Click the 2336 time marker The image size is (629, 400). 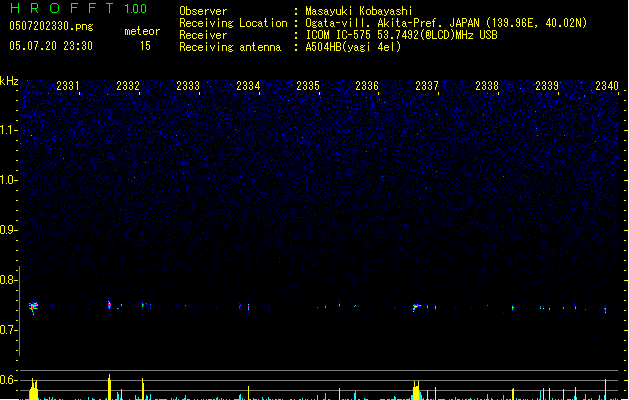[367, 86]
